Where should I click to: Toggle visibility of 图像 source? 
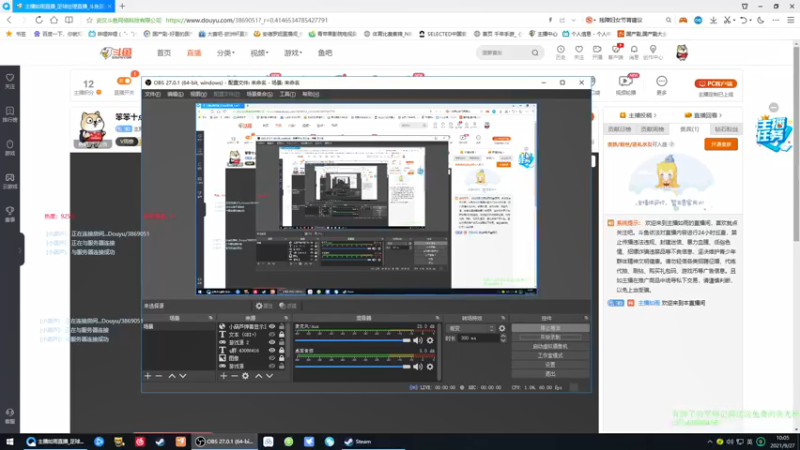(272, 358)
